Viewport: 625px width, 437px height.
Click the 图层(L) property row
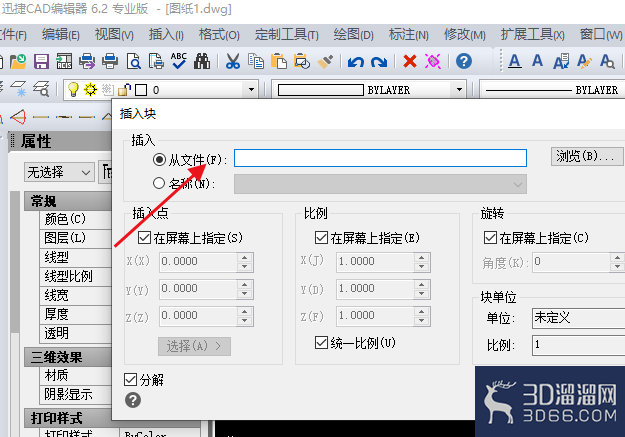click(76, 238)
